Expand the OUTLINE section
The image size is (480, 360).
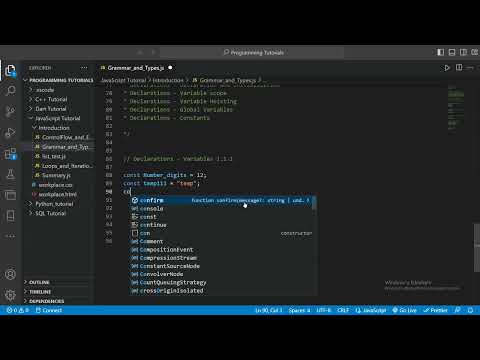pyautogui.click(x=59, y=282)
